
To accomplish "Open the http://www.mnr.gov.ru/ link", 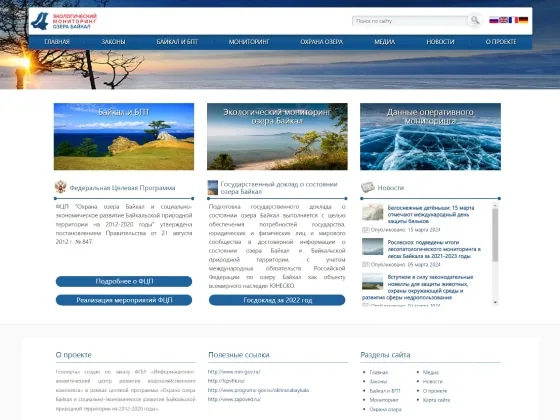I will pos(234,372).
